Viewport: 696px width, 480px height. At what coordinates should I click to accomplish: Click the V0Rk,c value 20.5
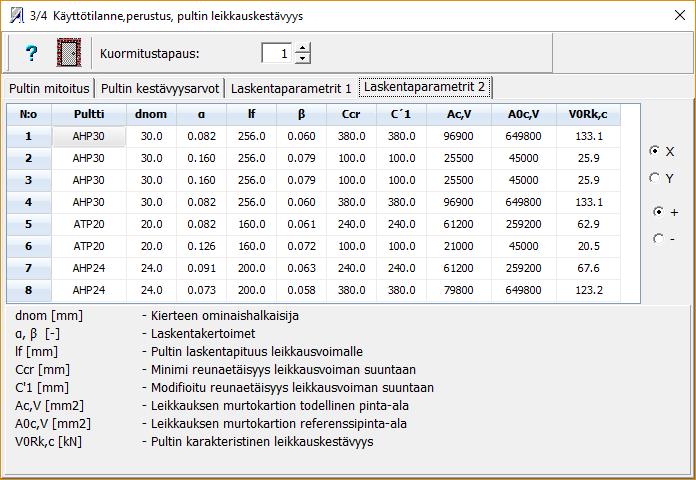[588, 246]
